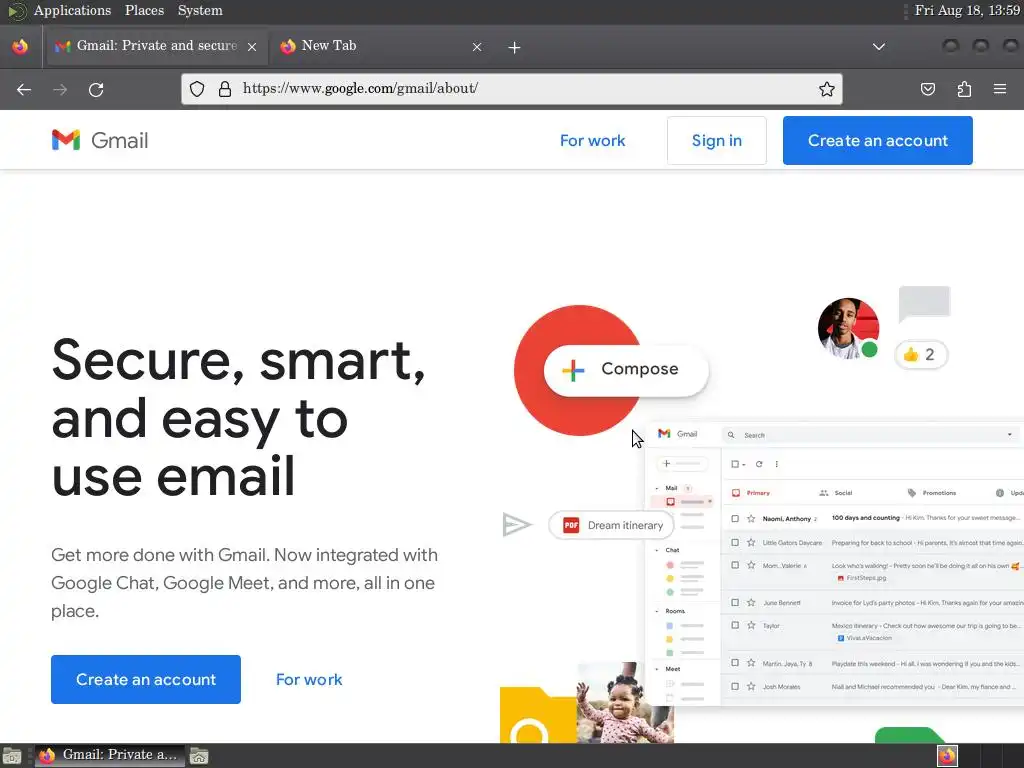This screenshot has width=1024, height=768.
Task: Open the select-all checkbox dropdown in mockup toolbar
Action: tap(739, 464)
